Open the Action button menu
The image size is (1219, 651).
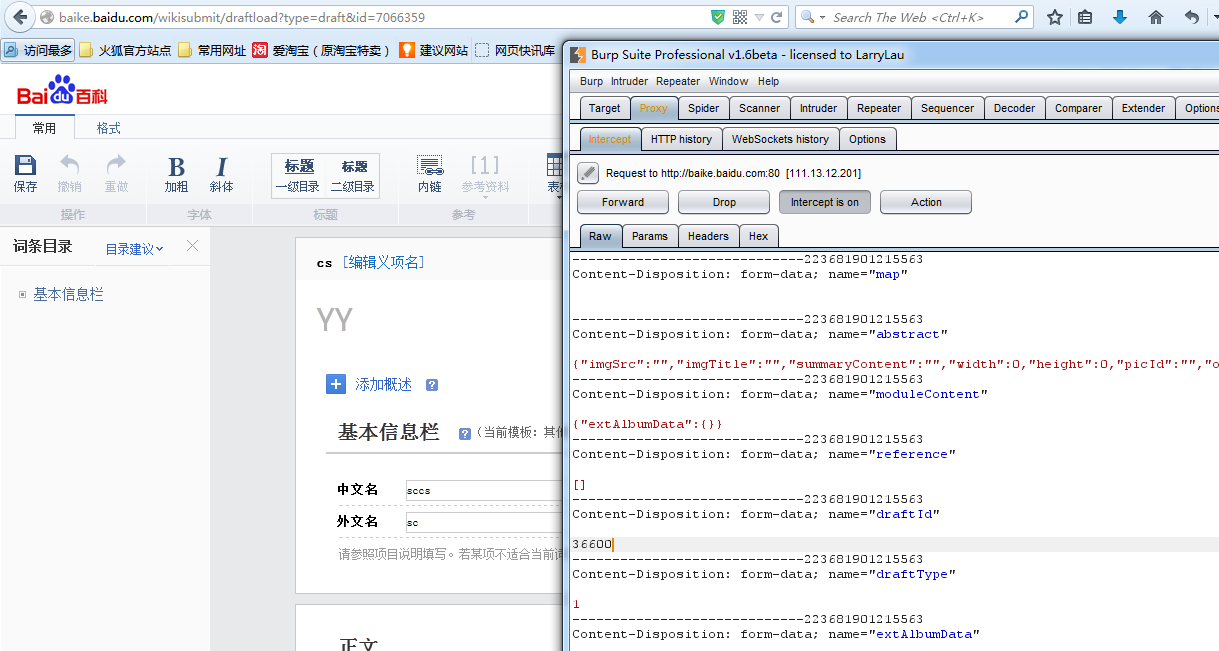[x=926, y=202]
